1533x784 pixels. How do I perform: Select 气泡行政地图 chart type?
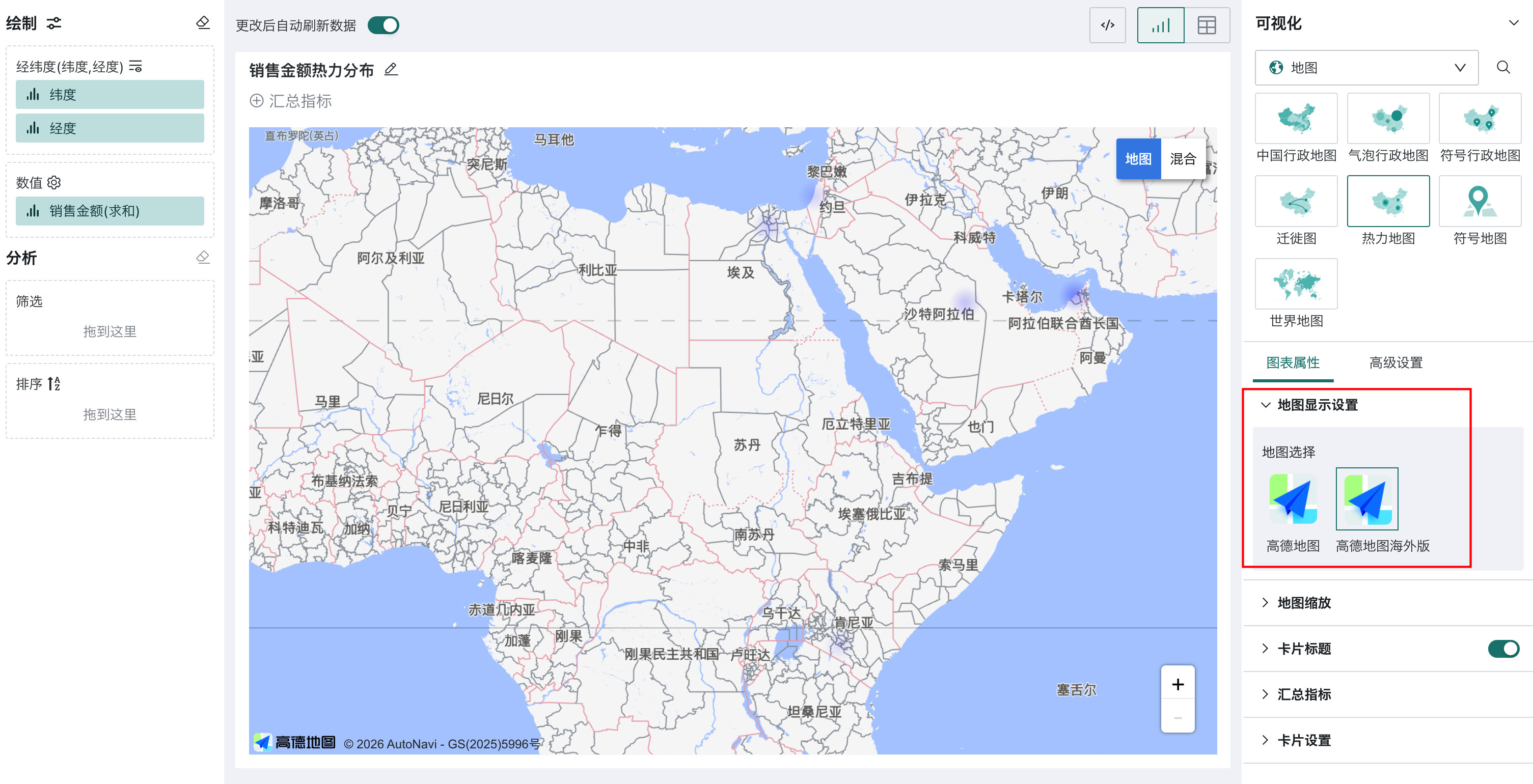point(1388,118)
